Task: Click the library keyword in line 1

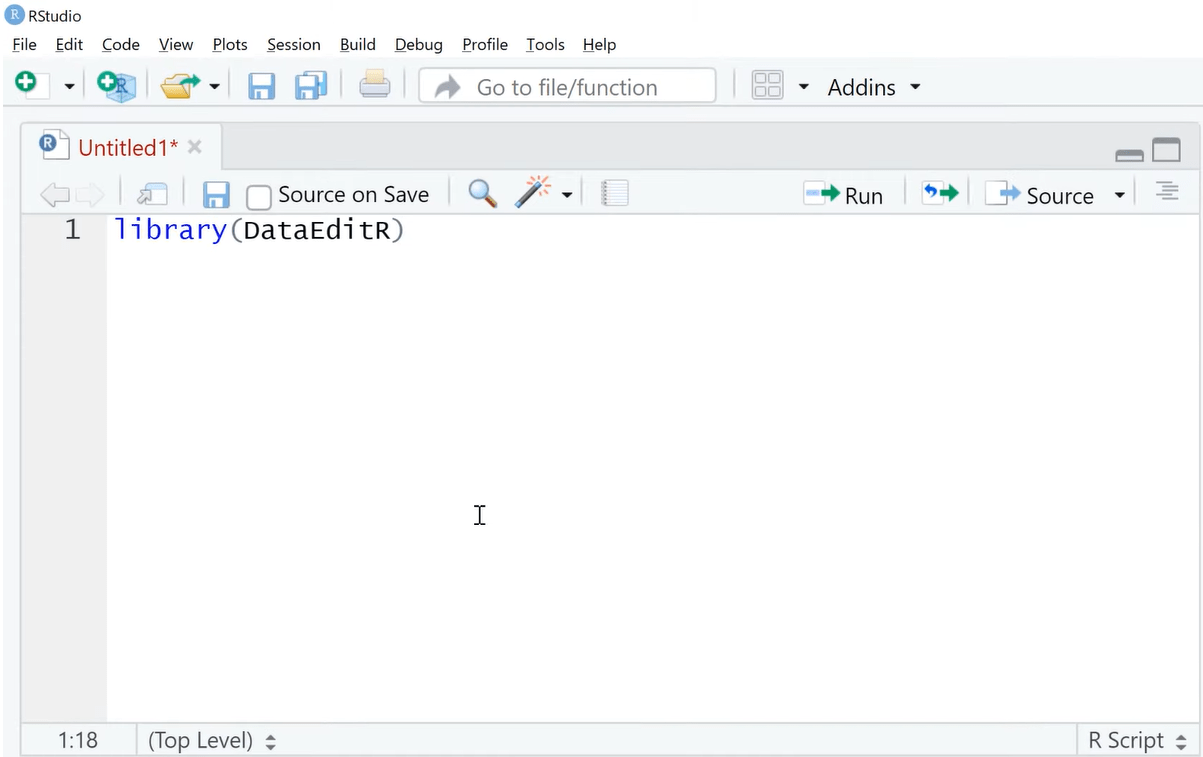Action: pos(171,230)
